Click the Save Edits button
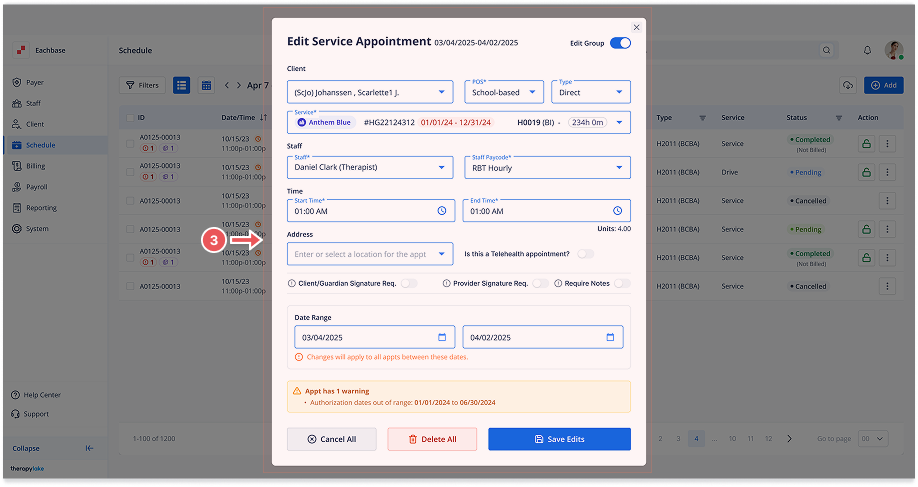Screen dimensions: 918x487 (x=559, y=439)
